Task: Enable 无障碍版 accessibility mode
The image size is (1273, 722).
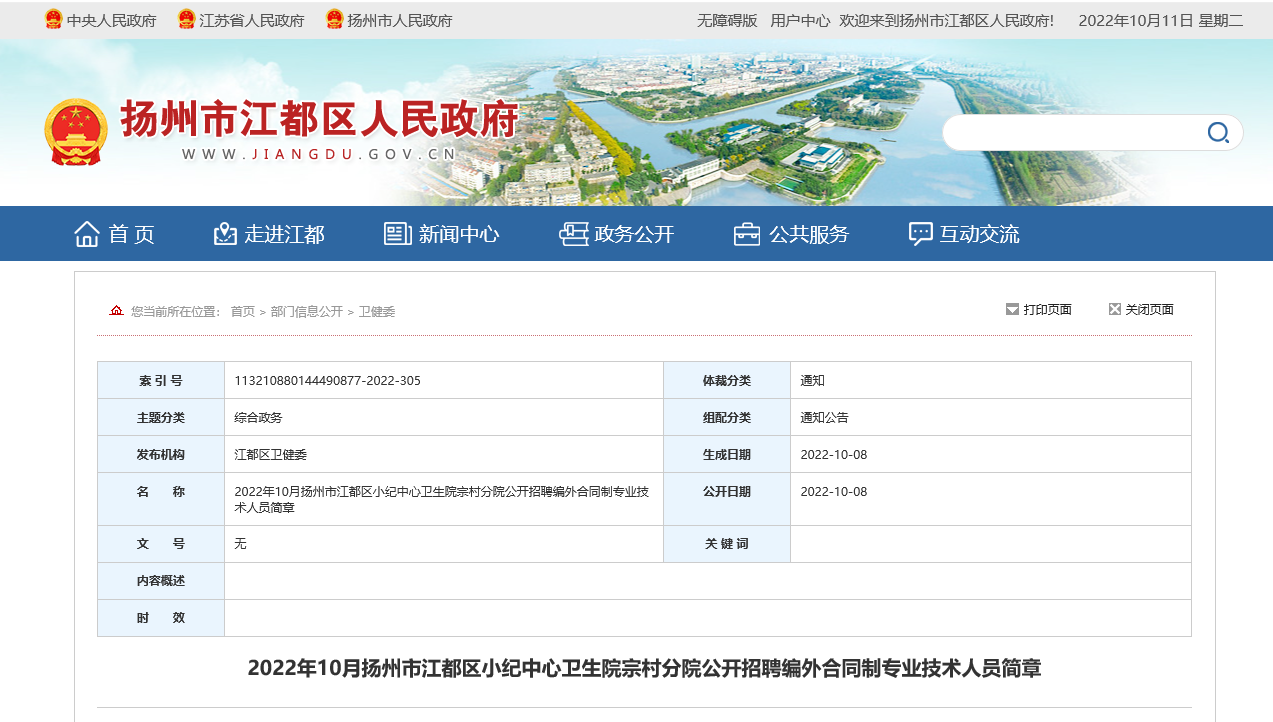Action: (x=727, y=20)
